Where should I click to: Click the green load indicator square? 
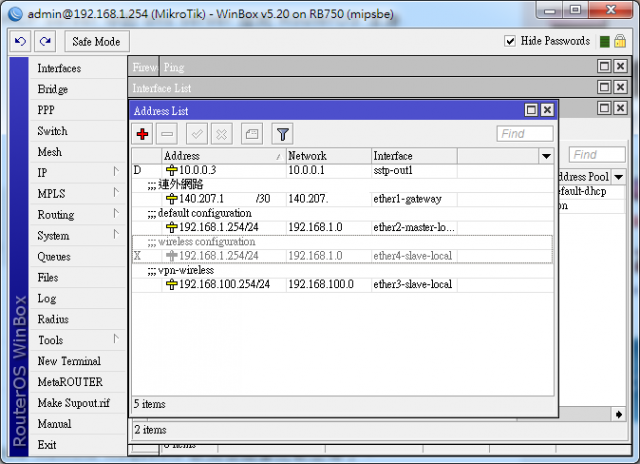click(605, 41)
